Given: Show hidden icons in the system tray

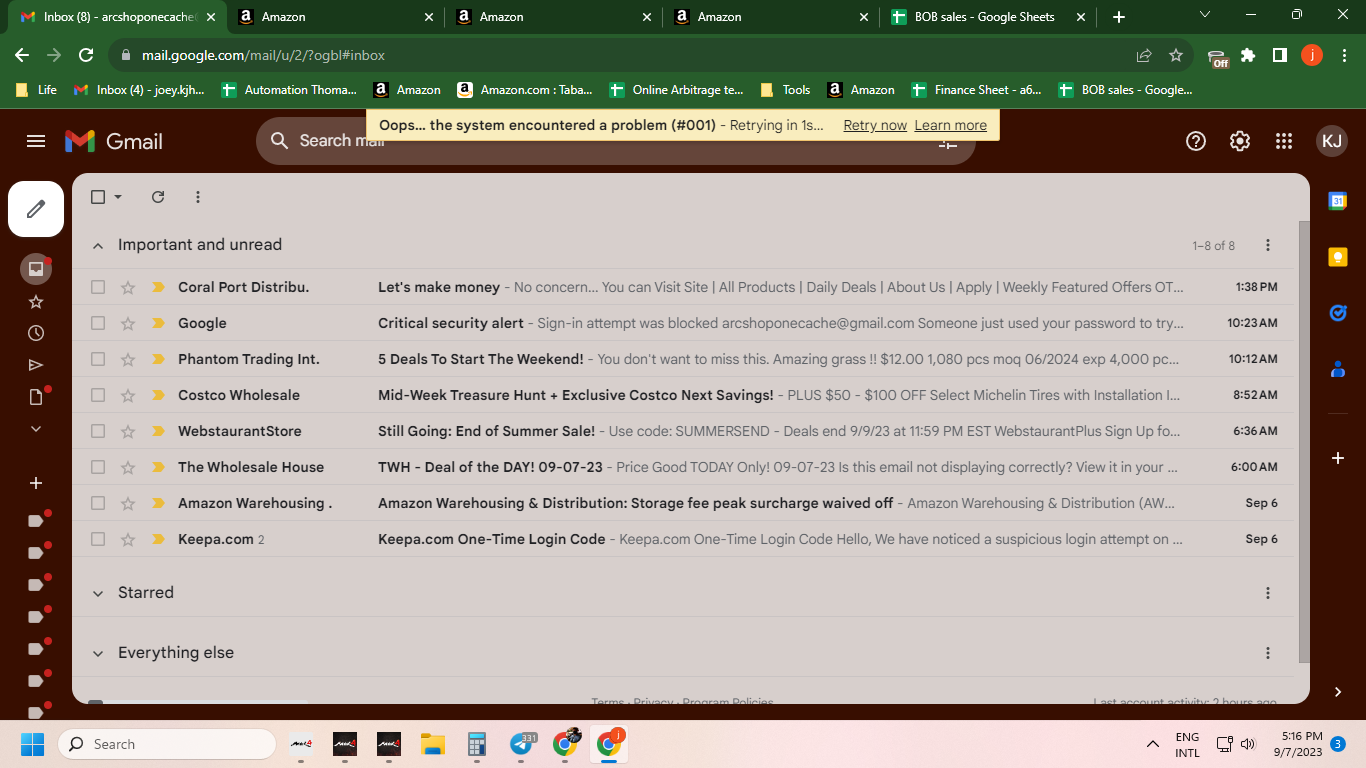Looking at the screenshot, I should tap(1153, 744).
